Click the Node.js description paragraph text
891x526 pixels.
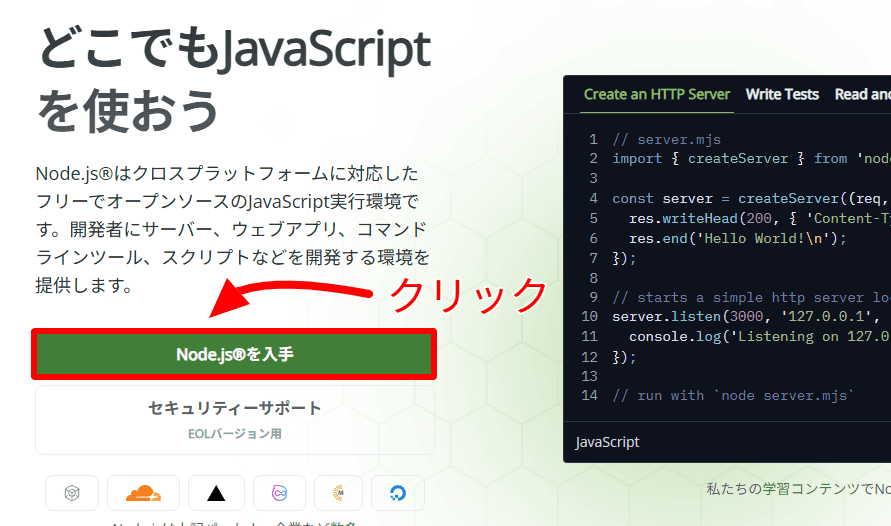click(232, 230)
